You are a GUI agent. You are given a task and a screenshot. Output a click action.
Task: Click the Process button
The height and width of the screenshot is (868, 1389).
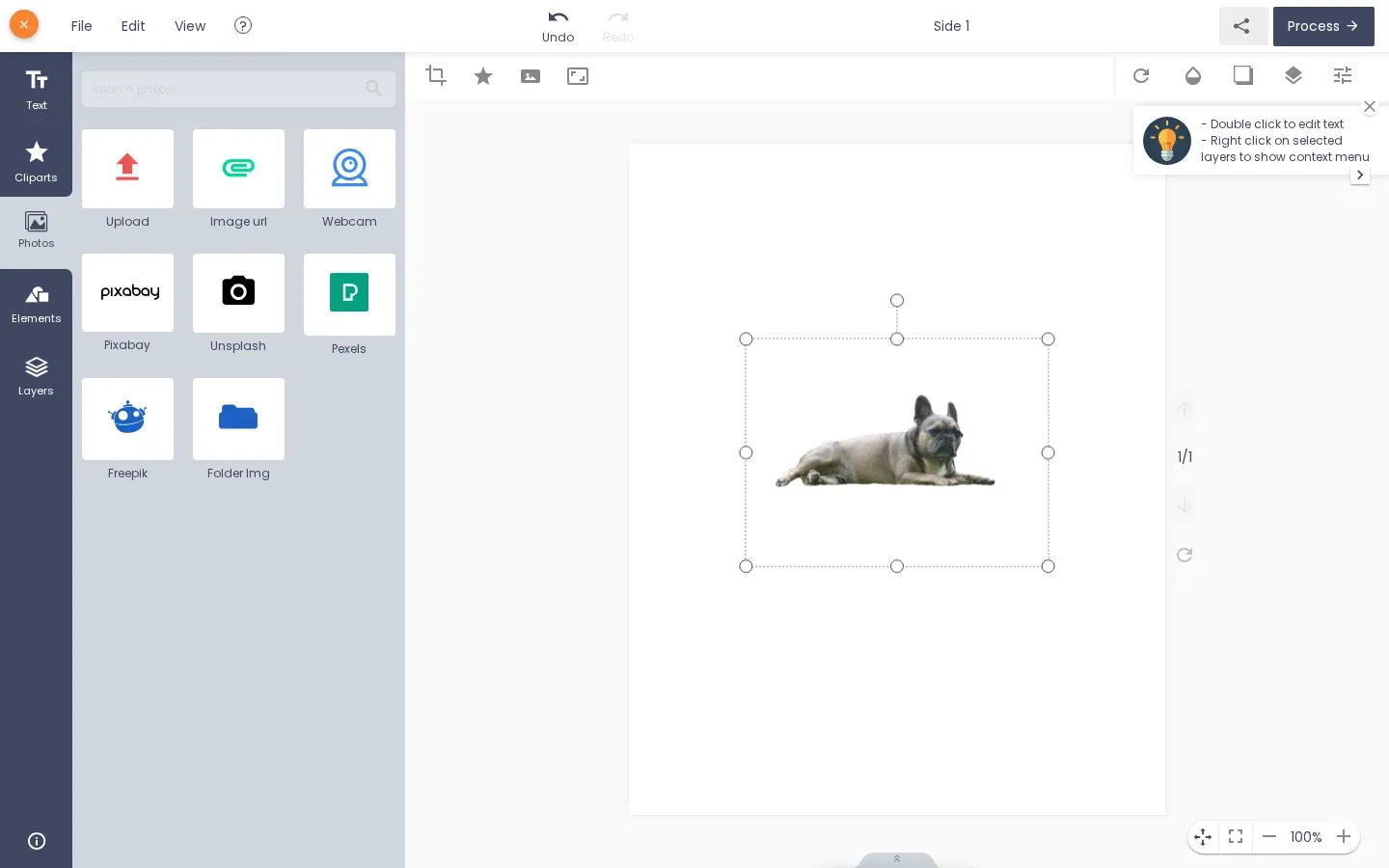coord(1323,26)
